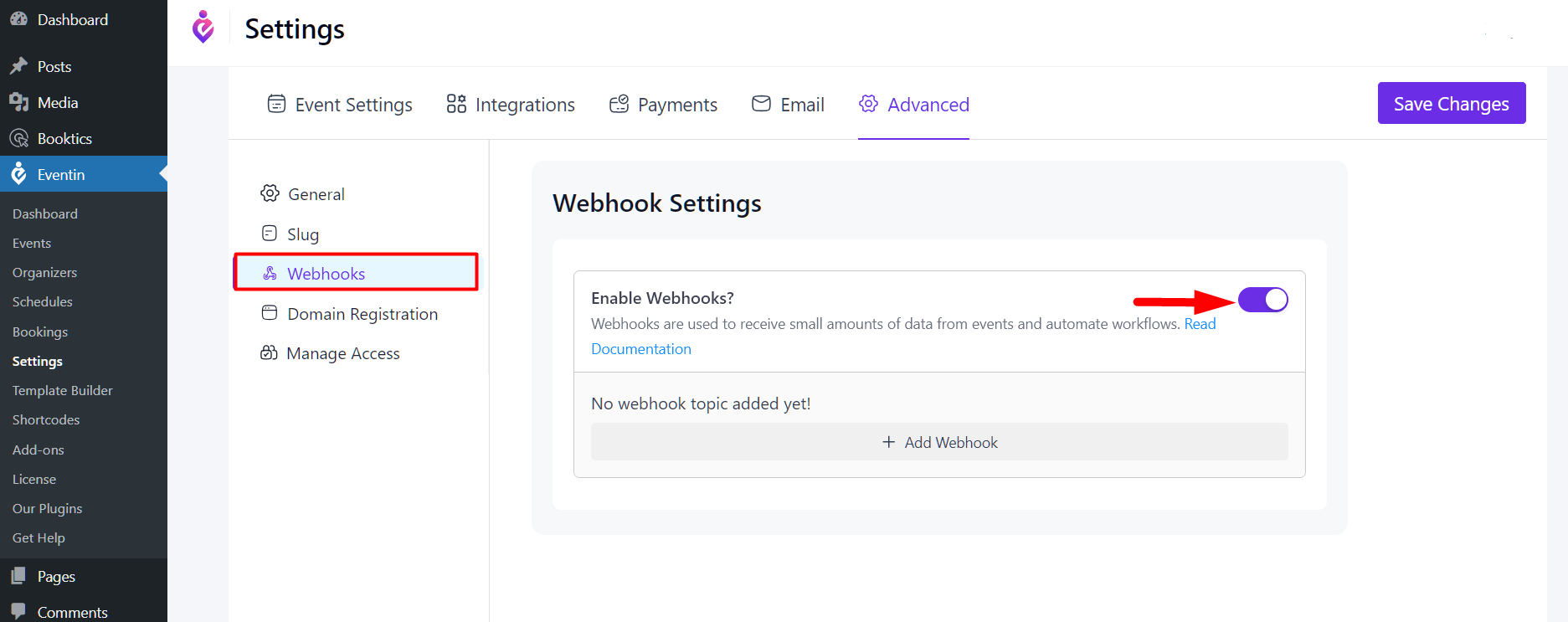
Task: Open the Event Settings tab
Action: tap(340, 104)
